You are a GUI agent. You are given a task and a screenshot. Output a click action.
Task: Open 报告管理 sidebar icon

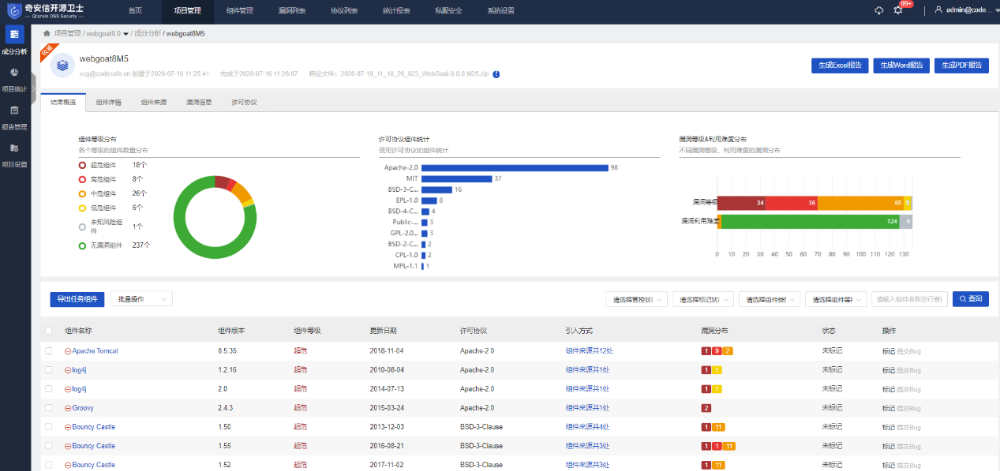click(x=14, y=110)
